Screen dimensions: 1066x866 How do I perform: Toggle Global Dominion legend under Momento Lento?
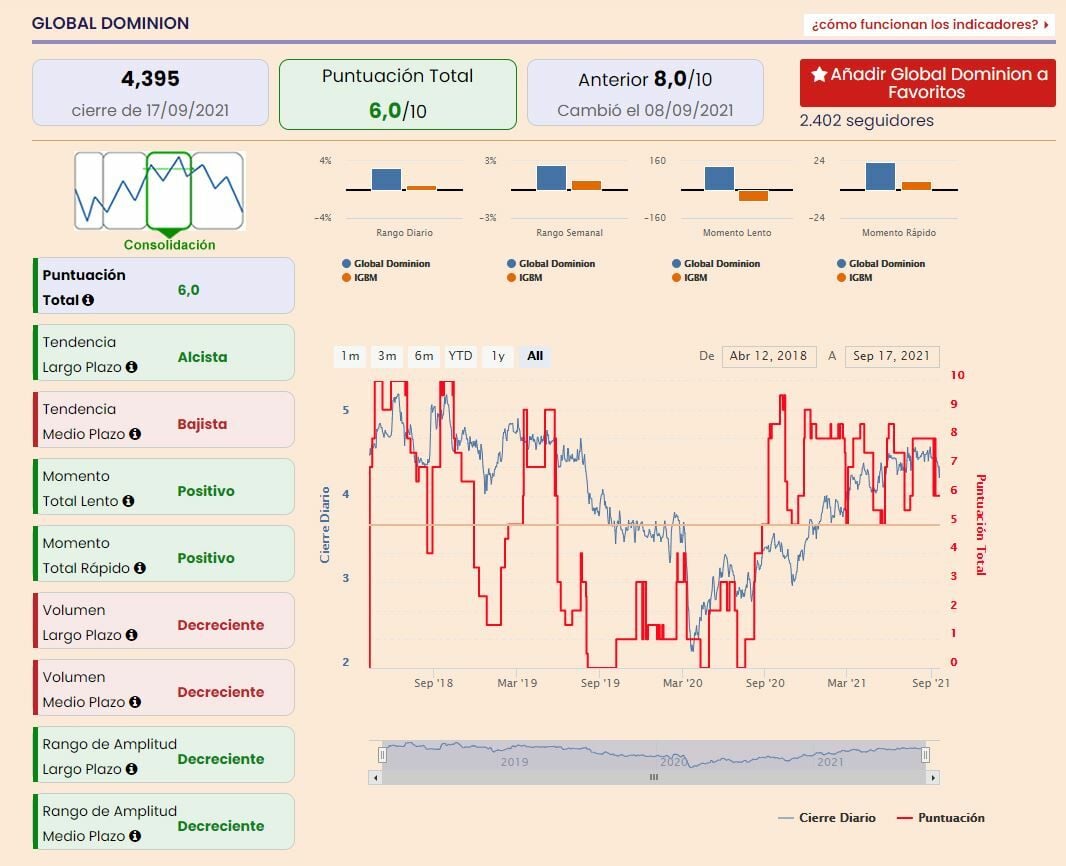click(x=716, y=264)
